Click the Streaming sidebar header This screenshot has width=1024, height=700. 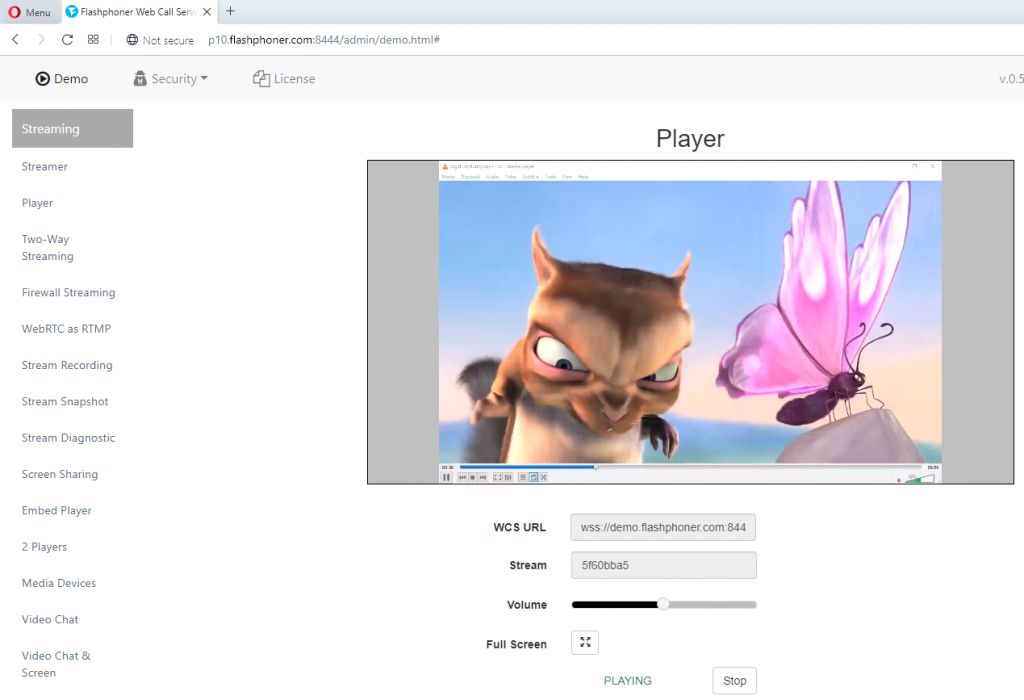(x=72, y=129)
